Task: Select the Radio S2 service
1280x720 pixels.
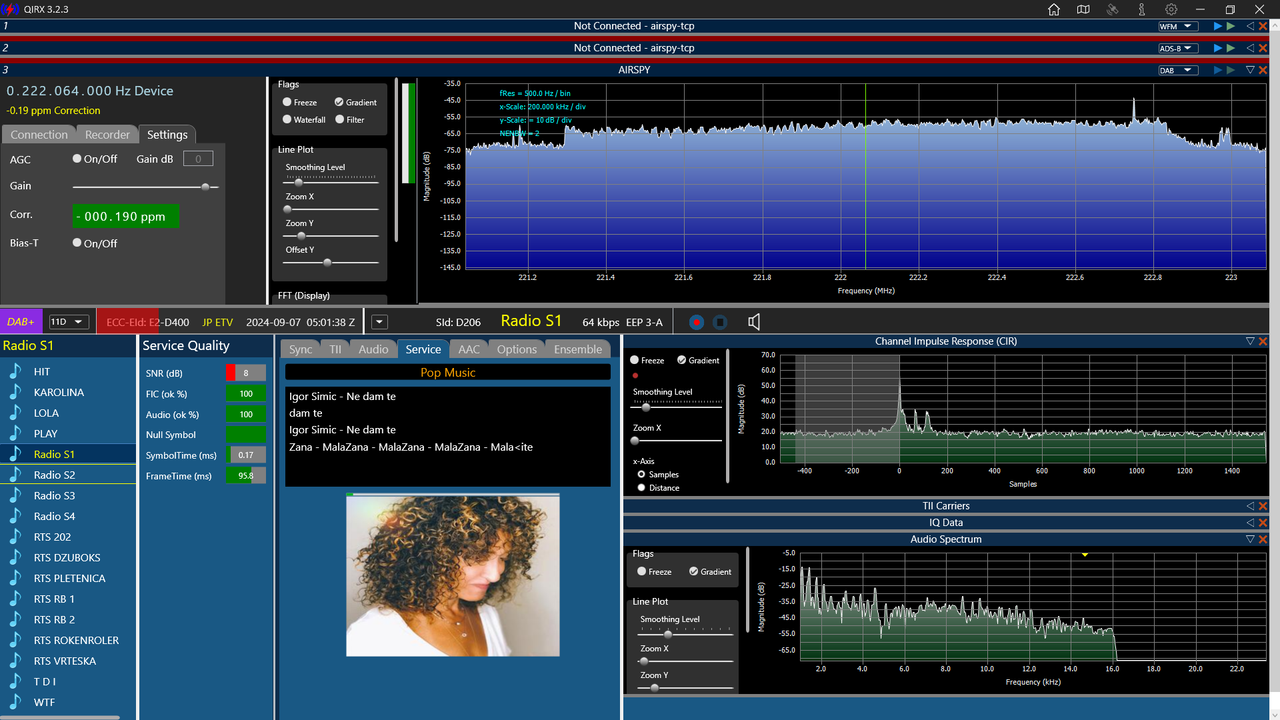Action: (x=68, y=475)
